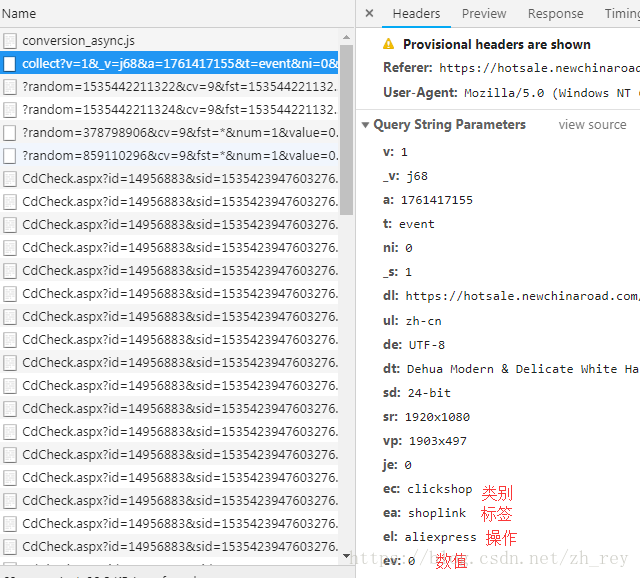Click the 'ul: zh-cn' parameter
This screenshot has height=578, width=640.
click(x=412, y=321)
